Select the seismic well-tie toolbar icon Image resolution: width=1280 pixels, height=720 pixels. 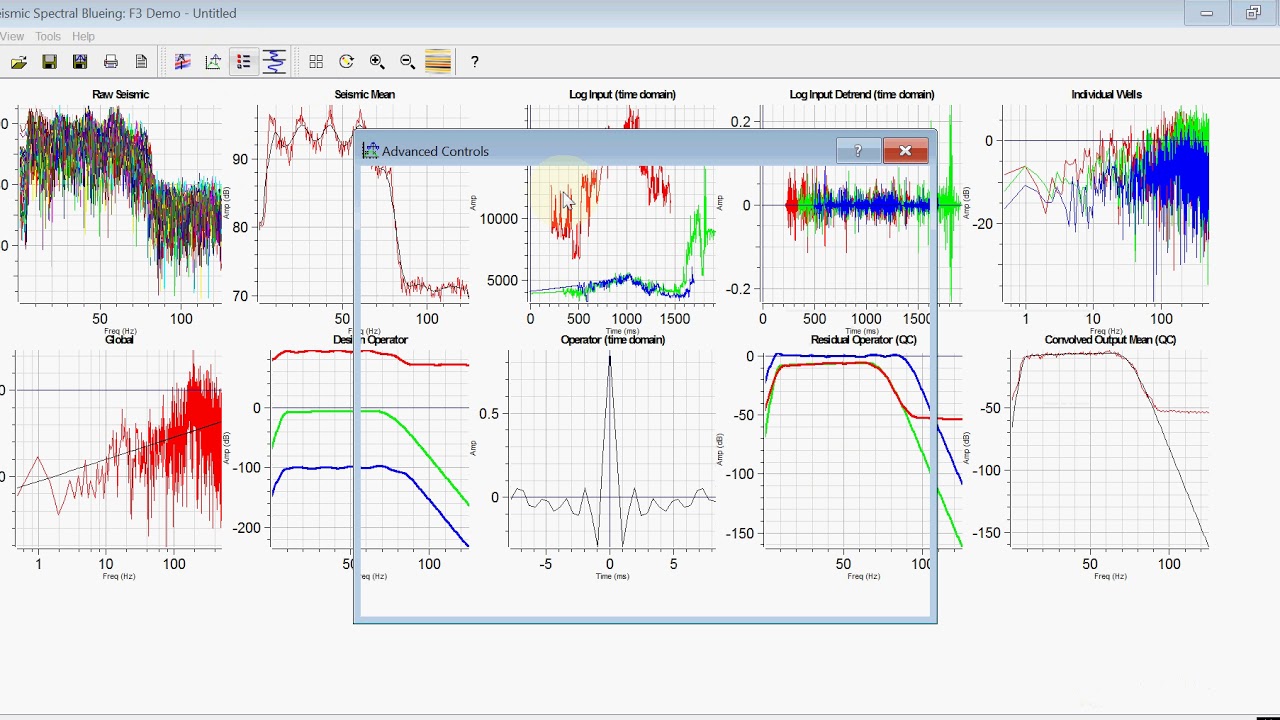point(182,62)
